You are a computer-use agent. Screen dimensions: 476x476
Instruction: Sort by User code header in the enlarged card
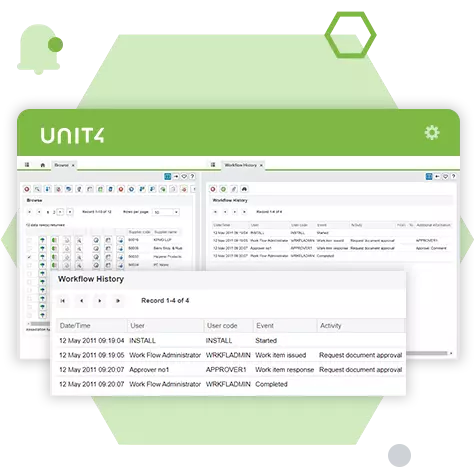pyautogui.click(x=228, y=326)
